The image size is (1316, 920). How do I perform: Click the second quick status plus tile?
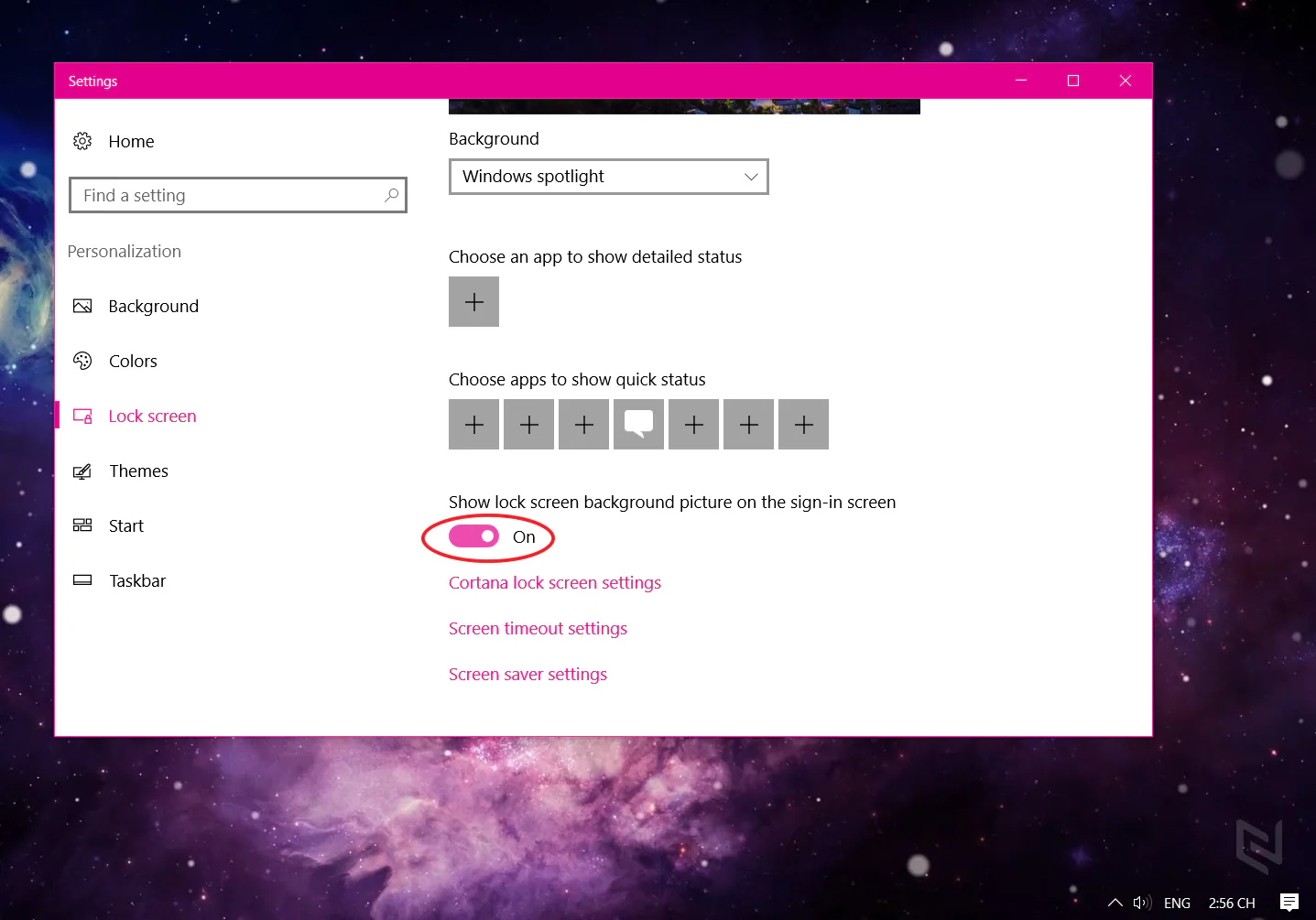[528, 425]
